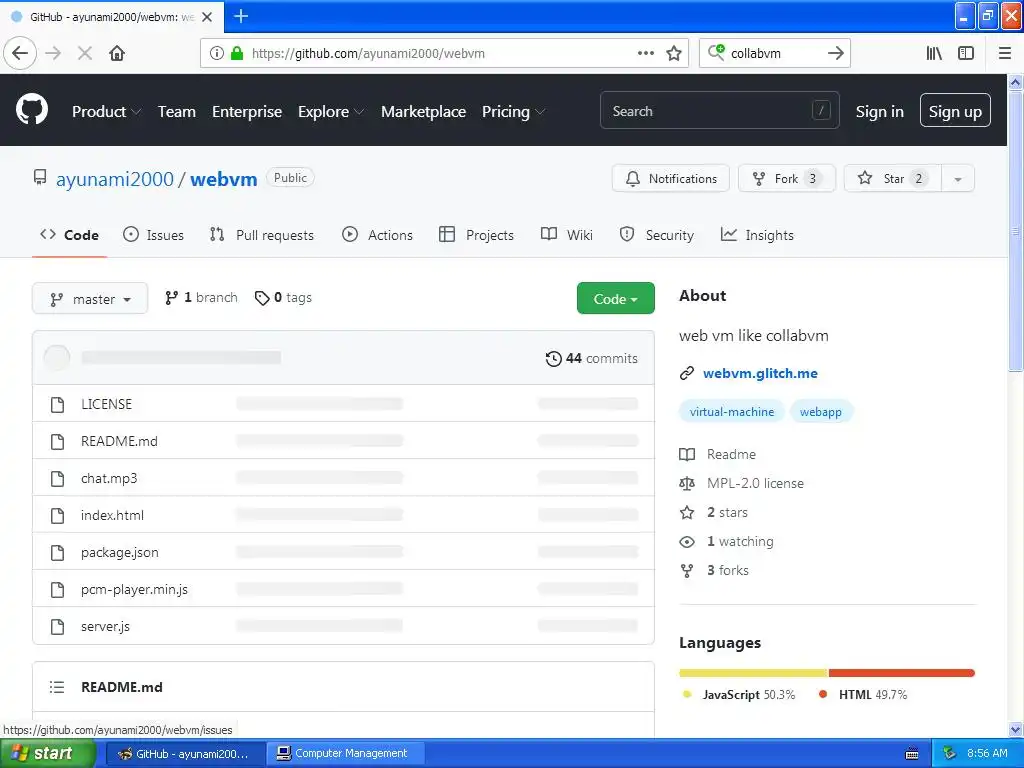Open the browser home page icon

tap(117, 53)
